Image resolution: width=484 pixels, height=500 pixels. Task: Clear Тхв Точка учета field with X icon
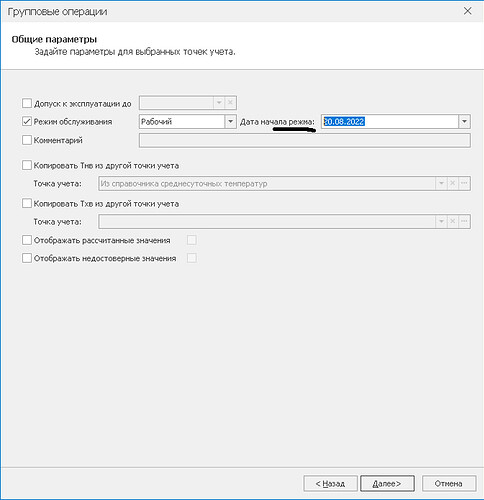tap(452, 221)
